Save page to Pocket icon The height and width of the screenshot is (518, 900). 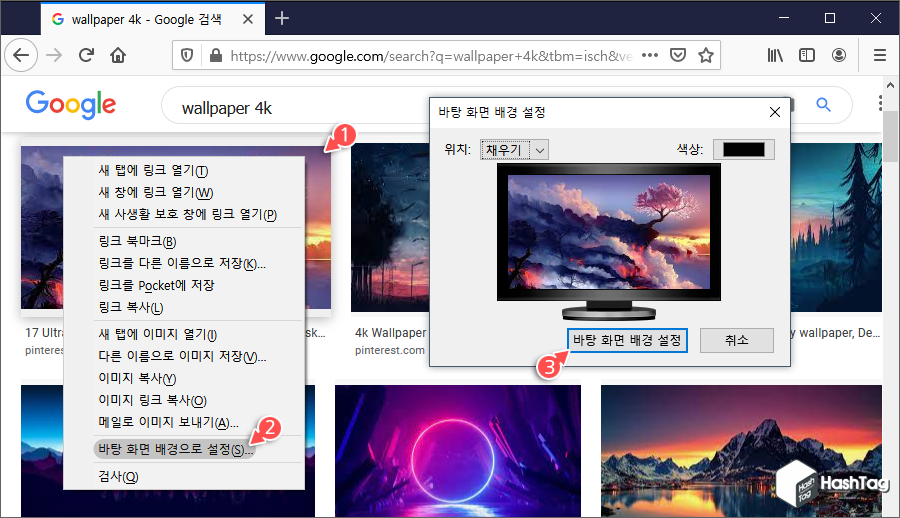pyautogui.click(x=678, y=55)
